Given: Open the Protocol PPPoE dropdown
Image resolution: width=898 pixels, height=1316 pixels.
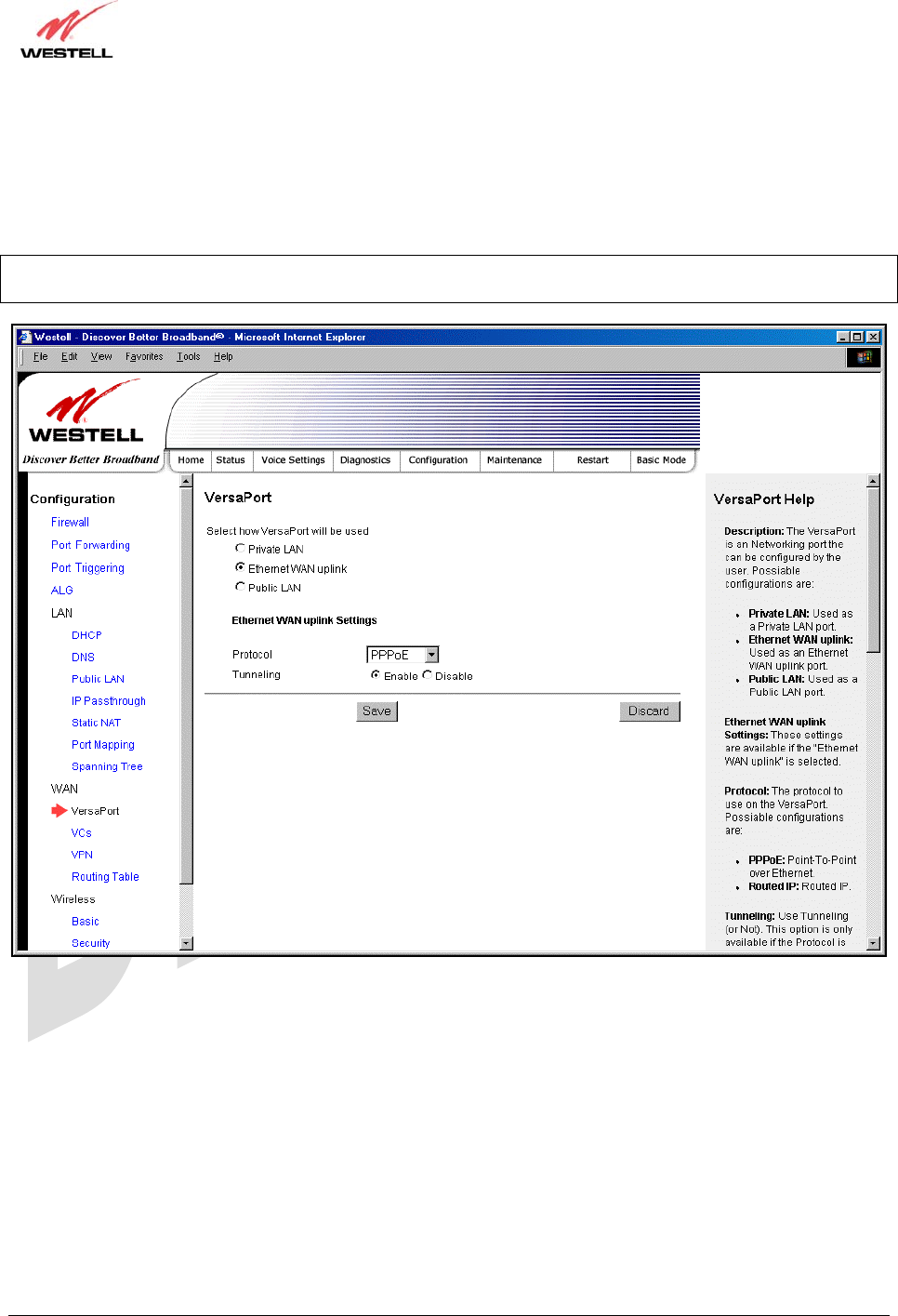Looking at the screenshot, I should (403, 655).
